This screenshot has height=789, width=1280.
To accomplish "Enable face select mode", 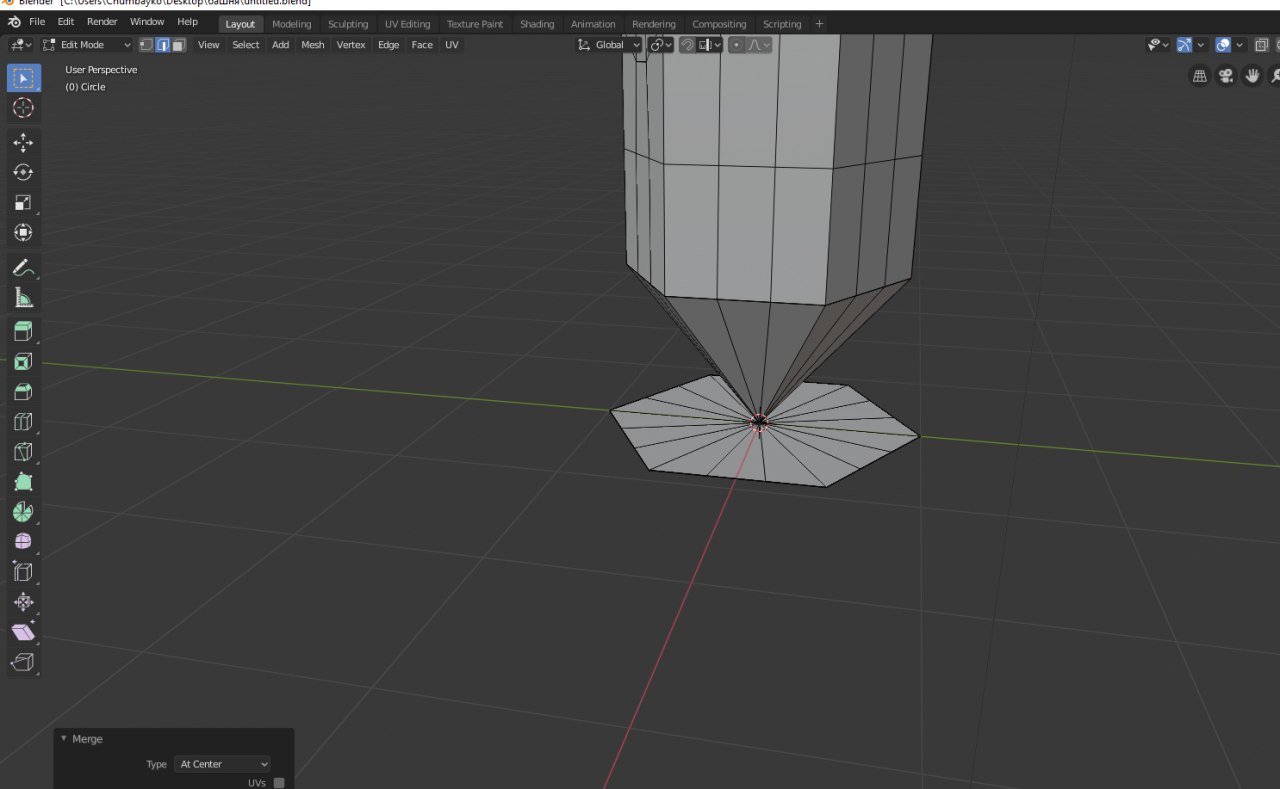I will tap(179, 45).
